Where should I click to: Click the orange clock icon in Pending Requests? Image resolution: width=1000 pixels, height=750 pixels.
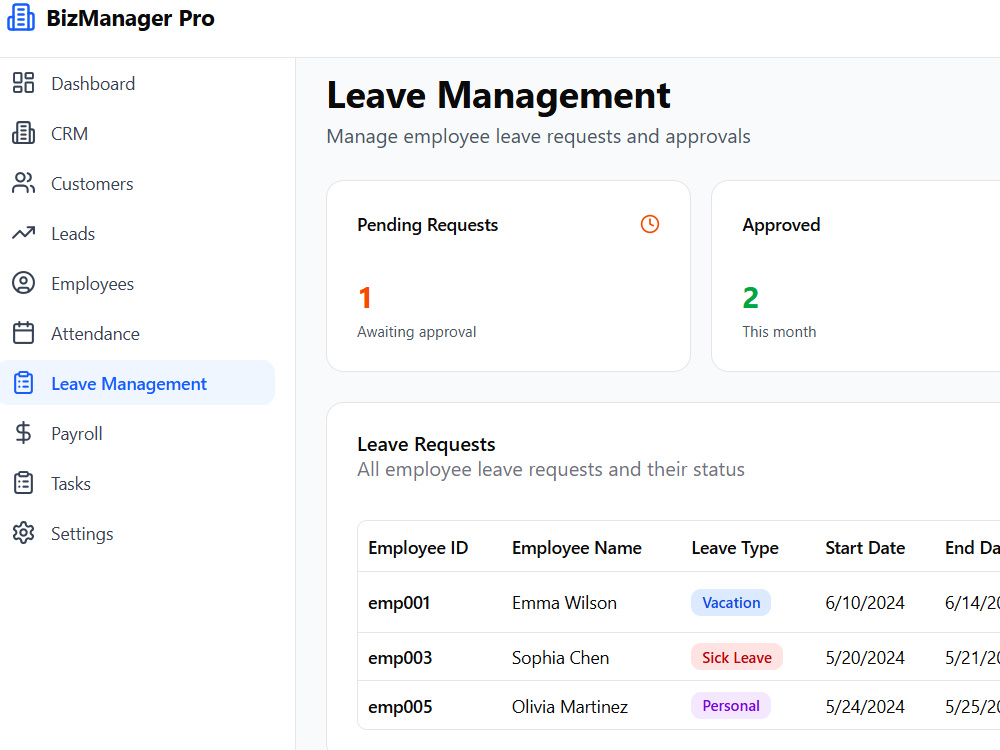[650, 224]
